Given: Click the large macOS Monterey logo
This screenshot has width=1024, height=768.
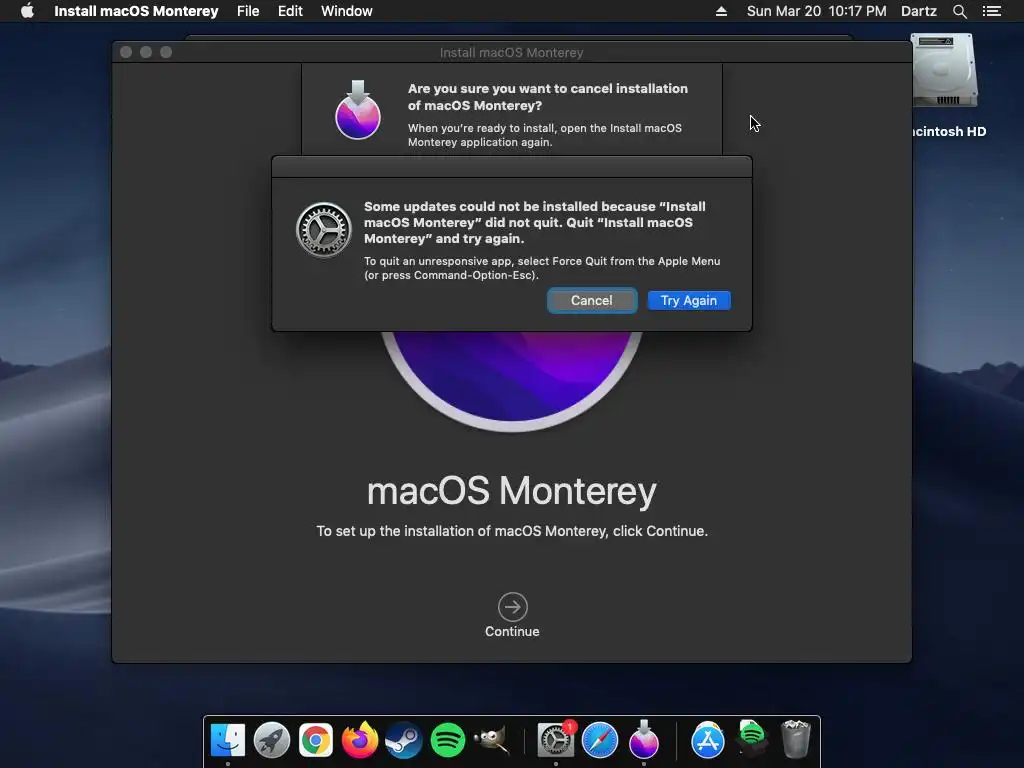Looking at the screenshot, I should tap(513, 381).
